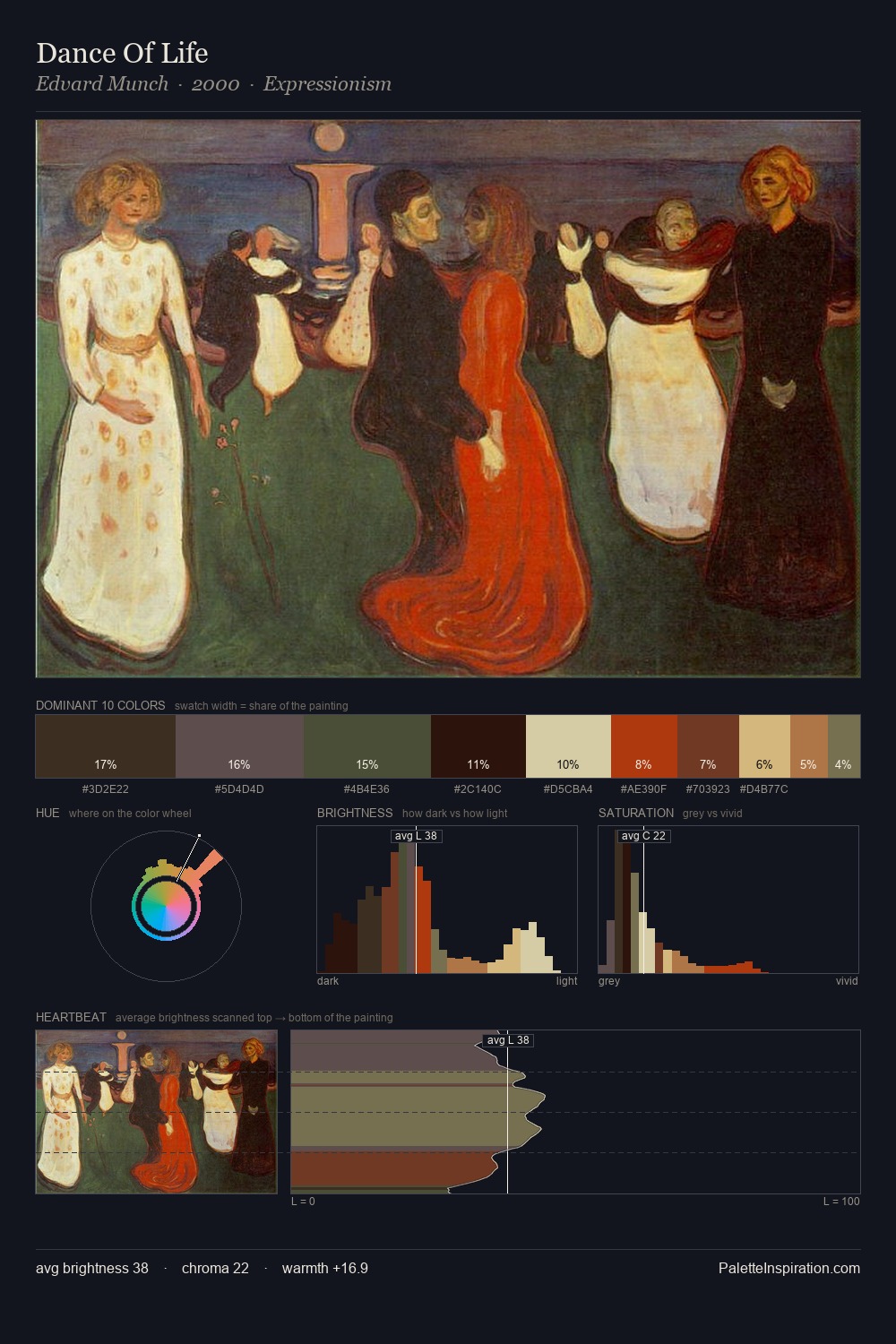This screenshot has width=896, height=1344.
Task: Open the PaletteInspiration.com link
Action: tap(789, 1269)
